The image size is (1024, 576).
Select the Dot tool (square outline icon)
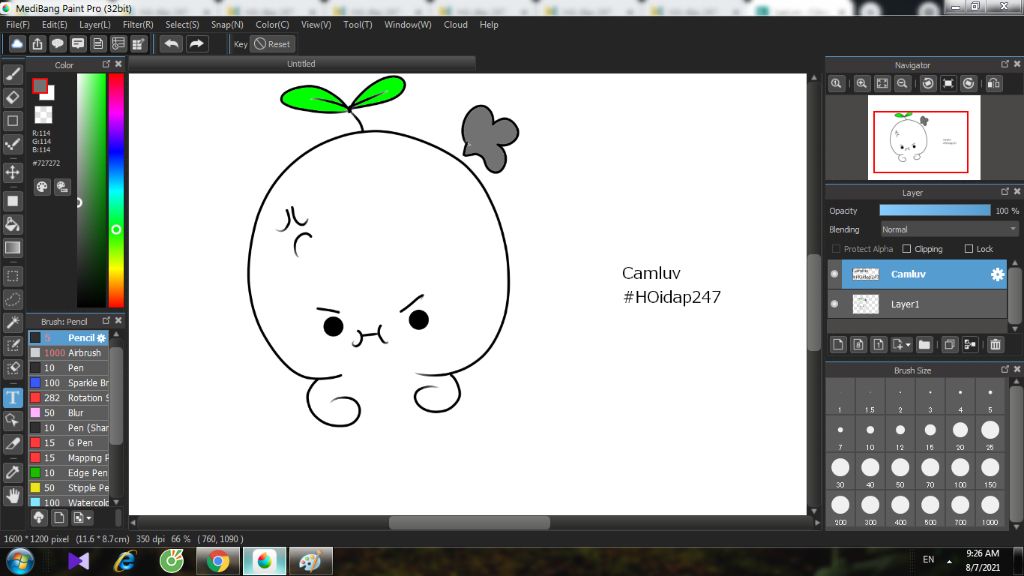pyautogui.click(x=12, y=121)
